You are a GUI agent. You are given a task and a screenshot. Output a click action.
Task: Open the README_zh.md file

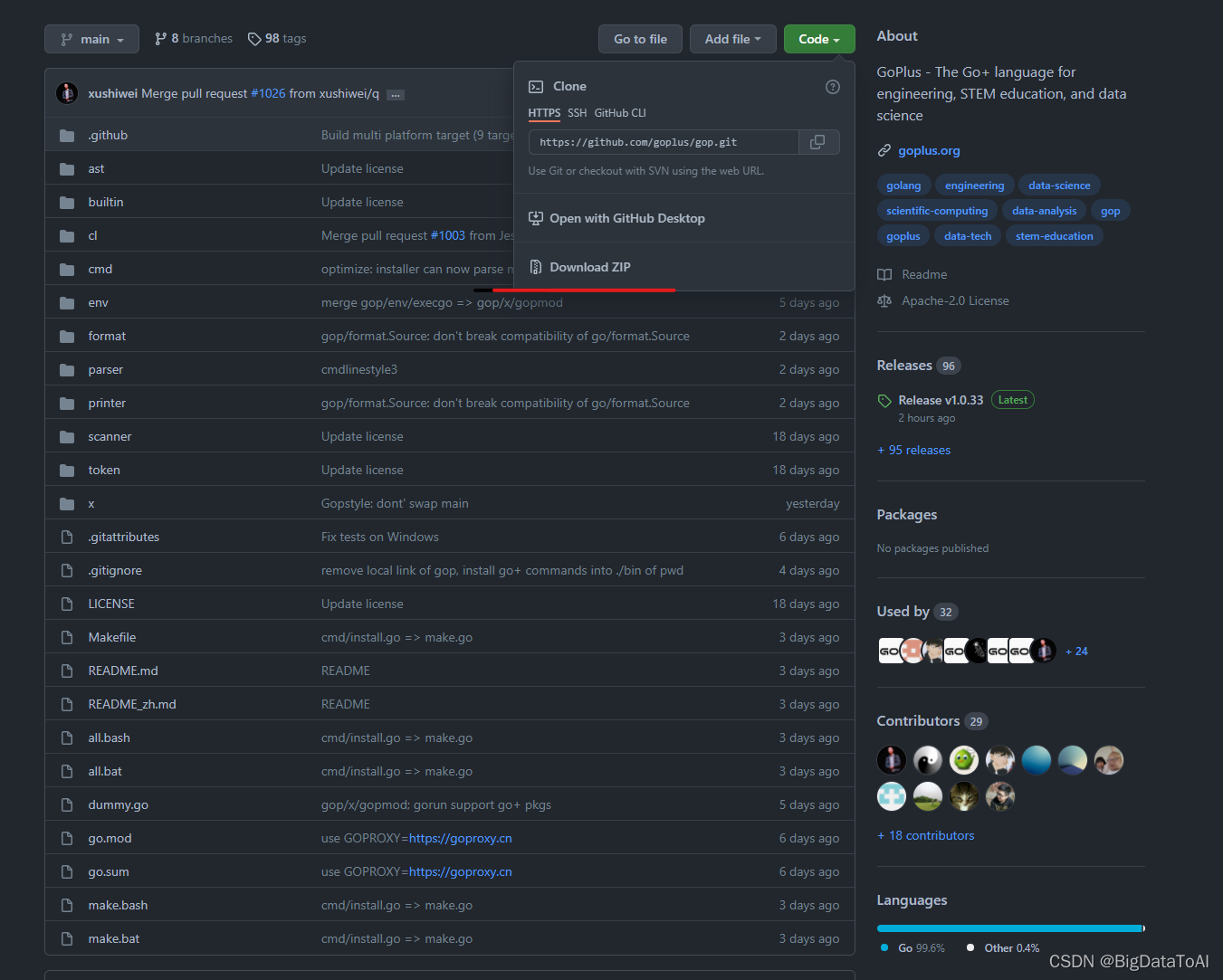click(x=132, y=704)
